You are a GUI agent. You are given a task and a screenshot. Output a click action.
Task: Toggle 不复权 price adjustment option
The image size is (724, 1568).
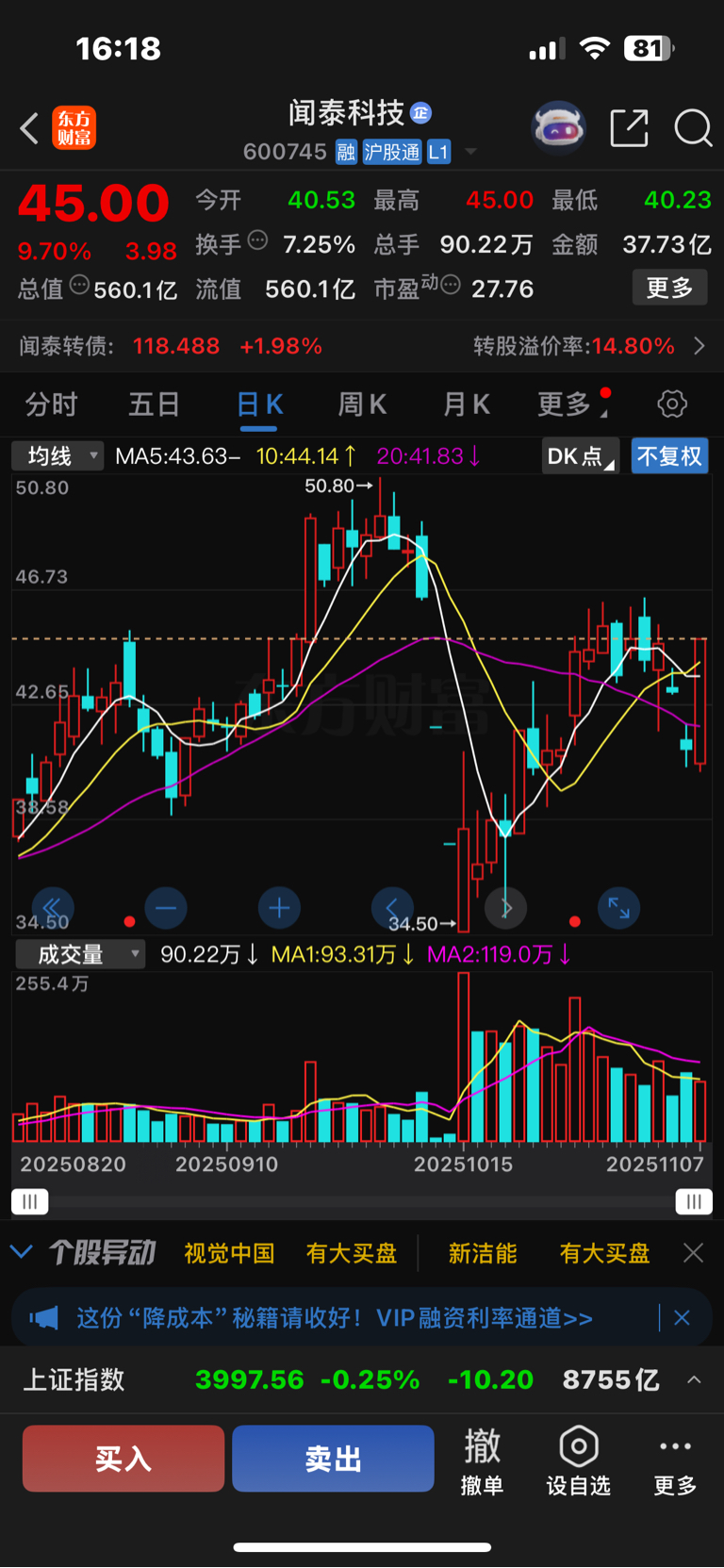coord(669,456)
